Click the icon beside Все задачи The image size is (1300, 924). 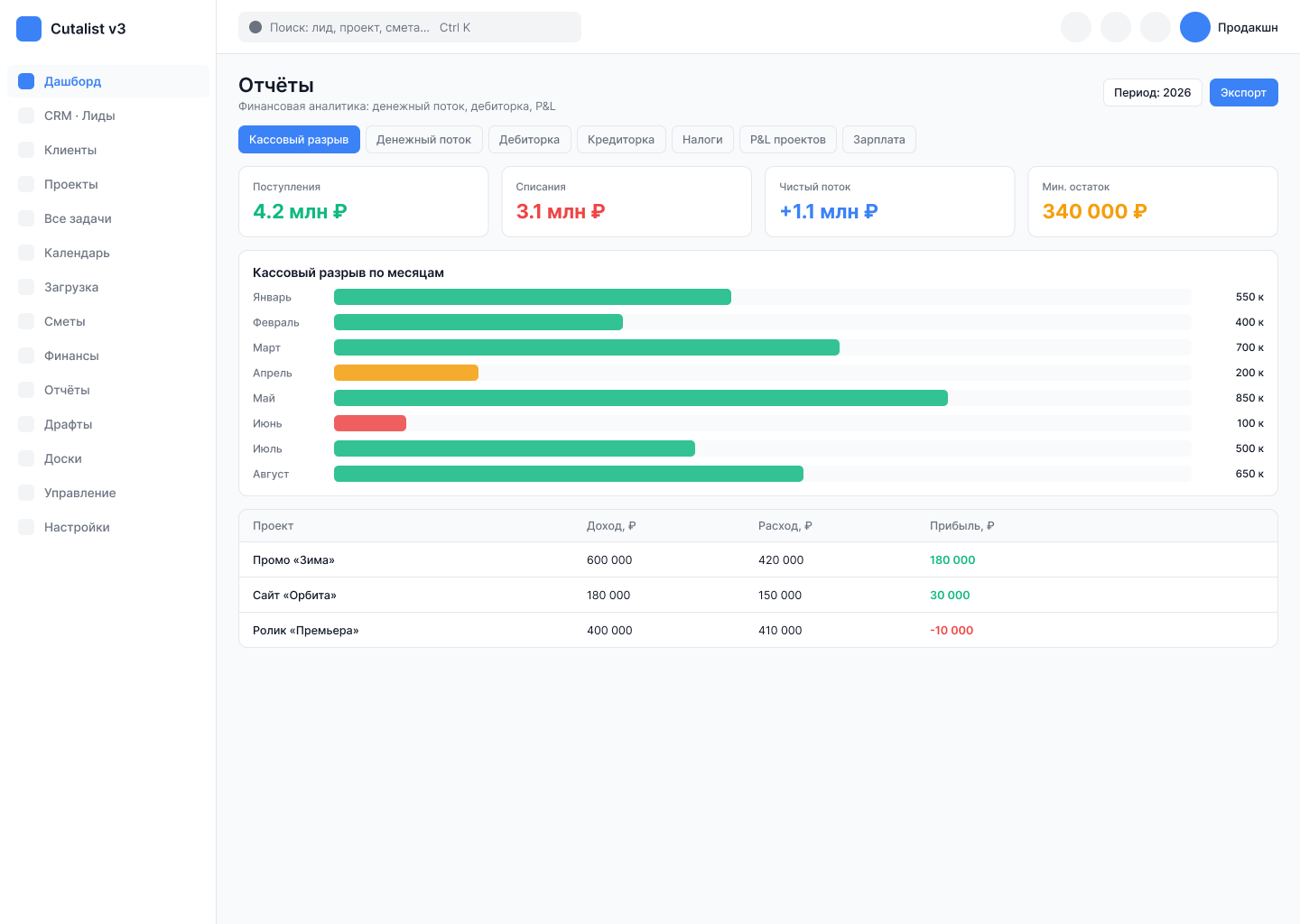click(x=26, y=218)
